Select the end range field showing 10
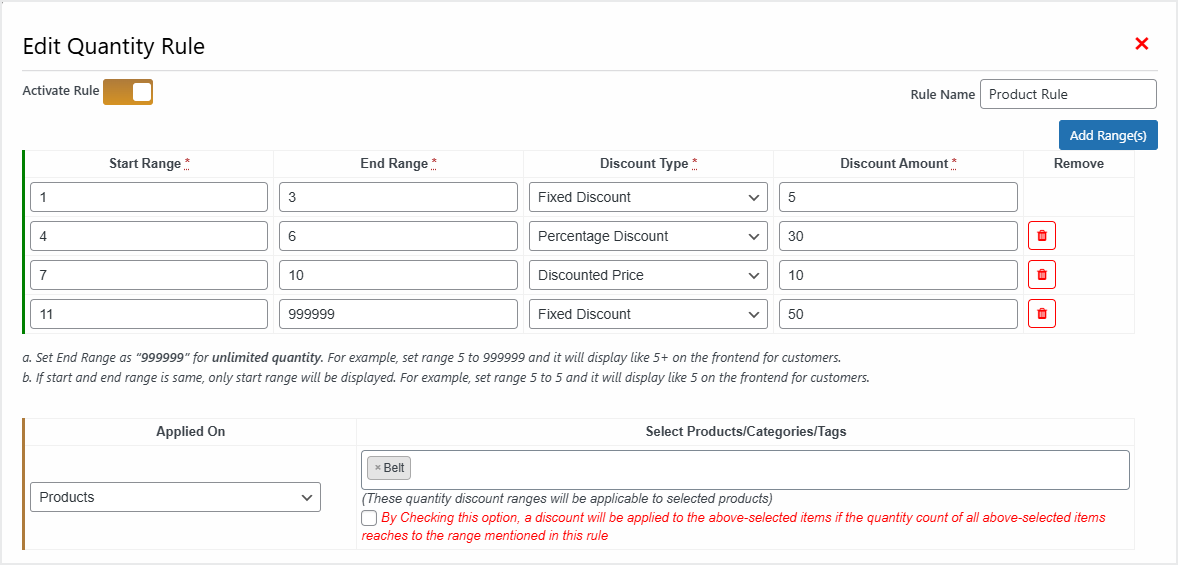 point(398,275)
